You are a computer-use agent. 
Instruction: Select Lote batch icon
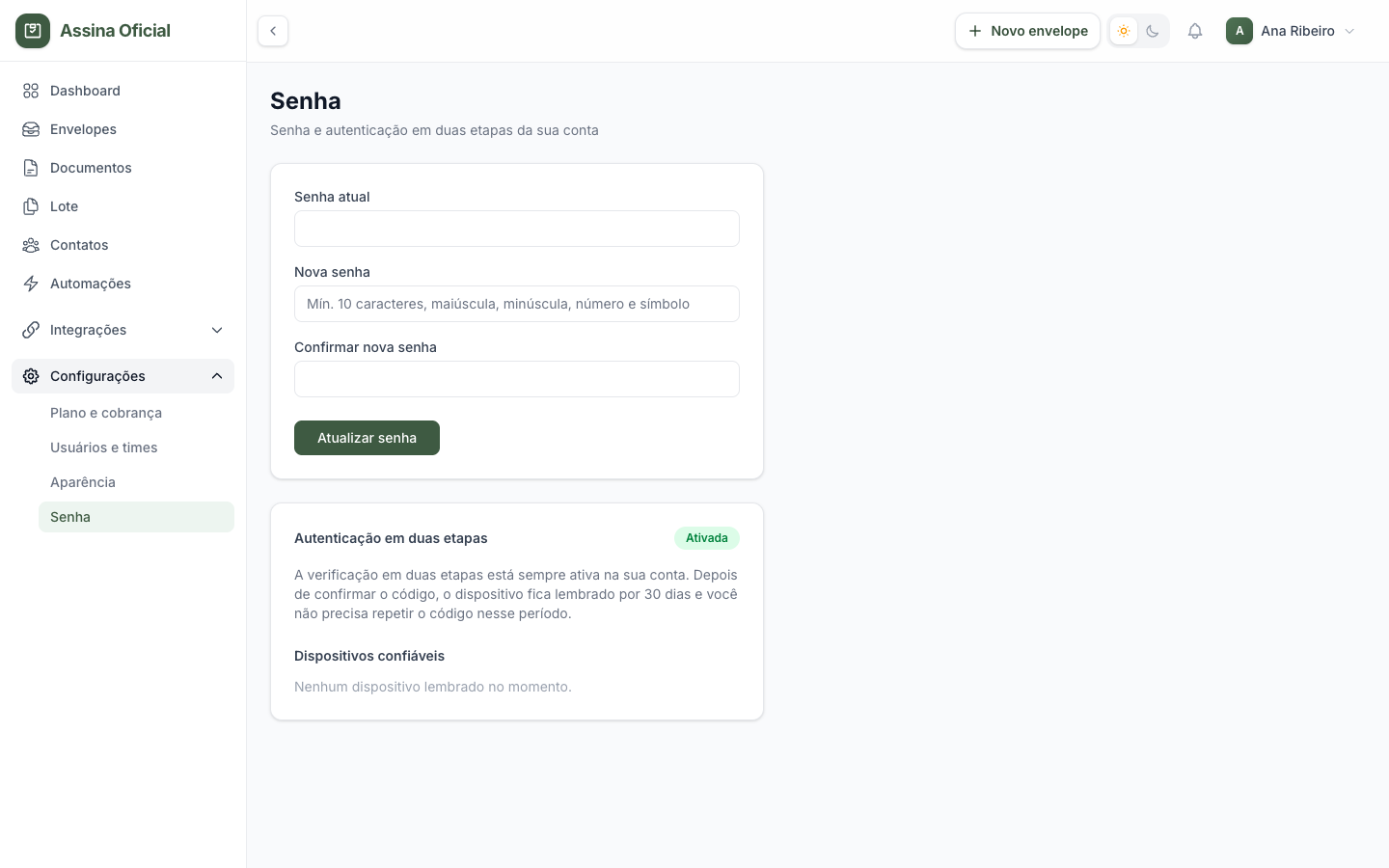click(31, 206)
